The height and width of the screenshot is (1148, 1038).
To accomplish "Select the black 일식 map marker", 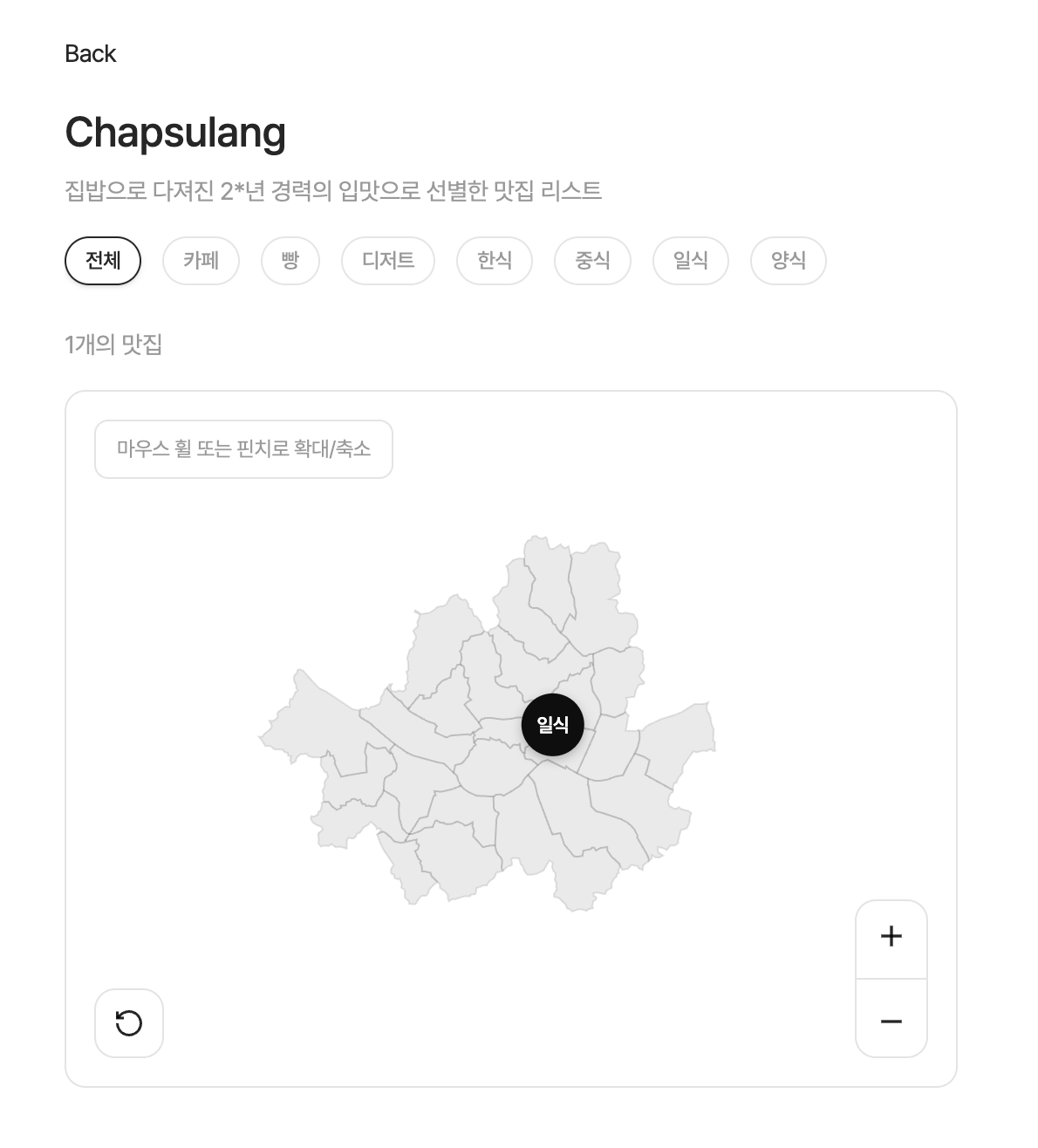I will point(552,725).
